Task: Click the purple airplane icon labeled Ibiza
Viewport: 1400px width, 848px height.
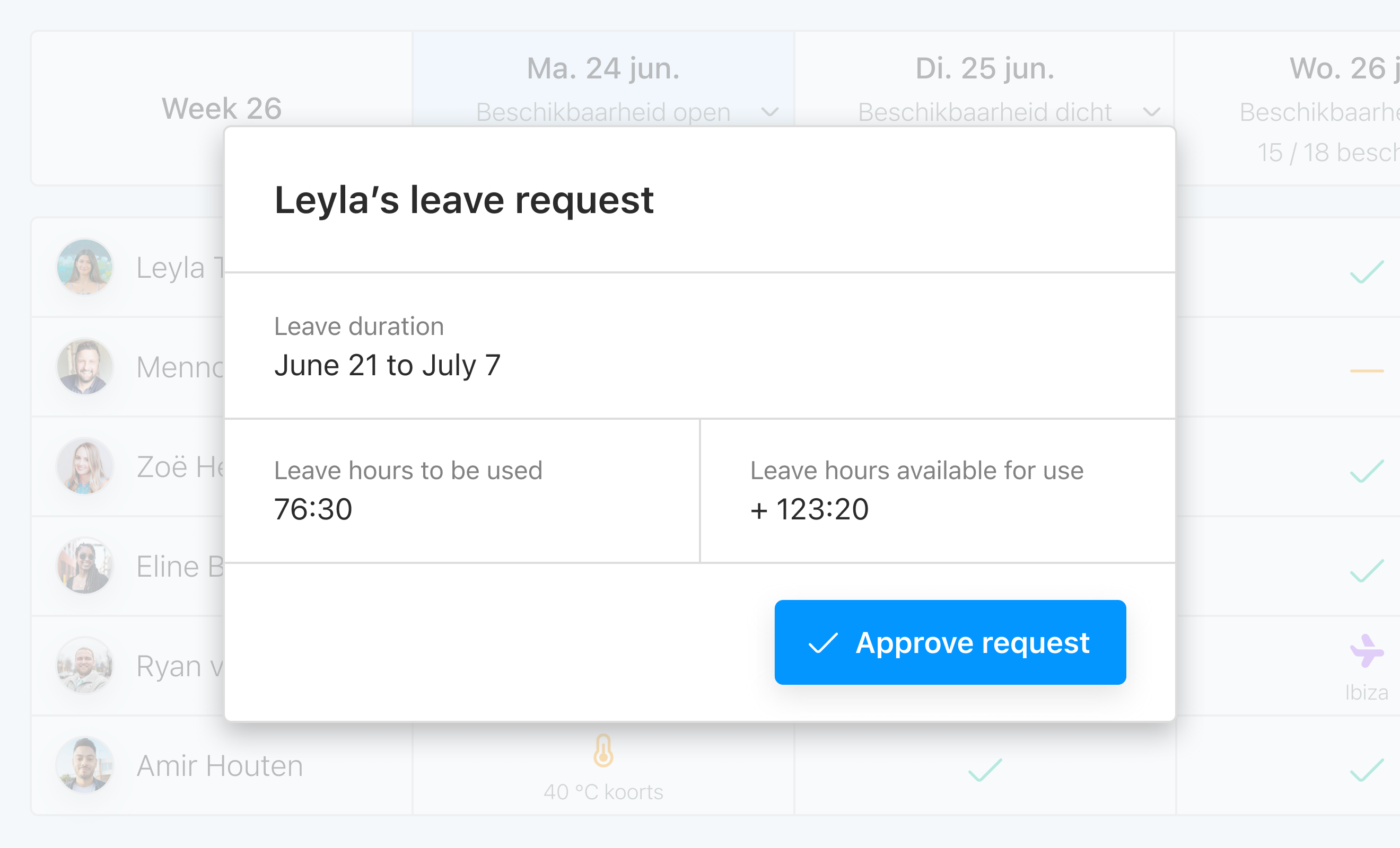Action: (x=1366, y=651)
